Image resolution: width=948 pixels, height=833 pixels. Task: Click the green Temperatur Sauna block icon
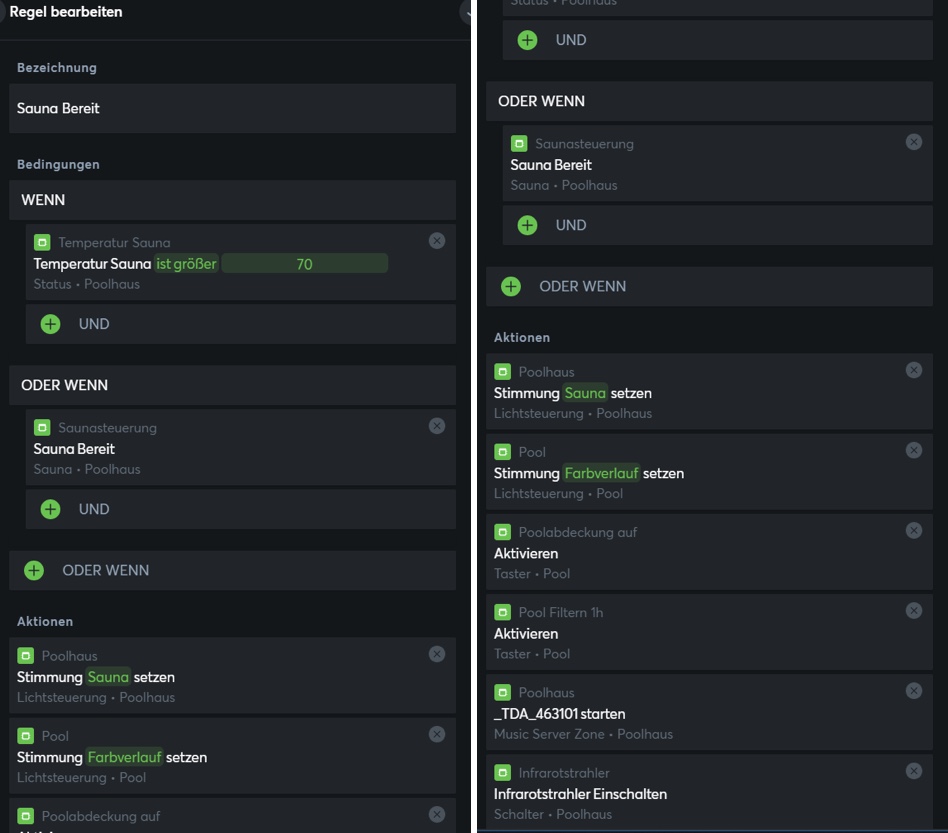[x=42, y=242]
